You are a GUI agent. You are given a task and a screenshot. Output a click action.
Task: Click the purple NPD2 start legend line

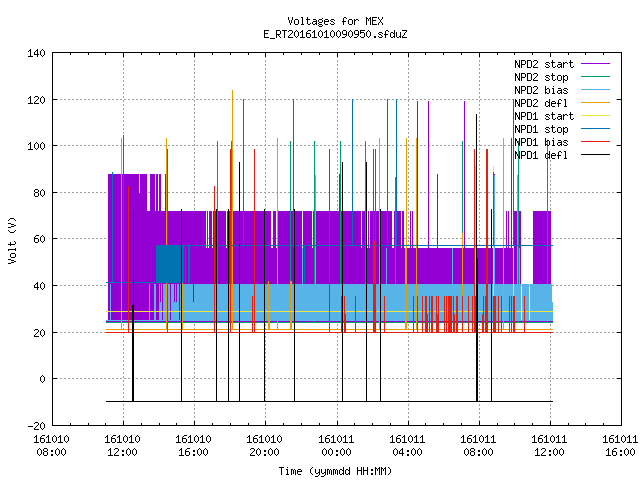pos(595,64)
